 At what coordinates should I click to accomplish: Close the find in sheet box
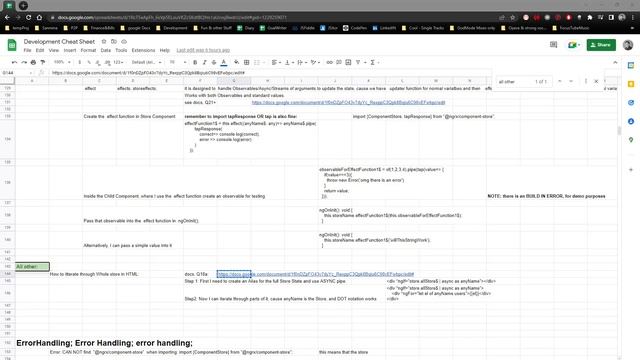596,82
